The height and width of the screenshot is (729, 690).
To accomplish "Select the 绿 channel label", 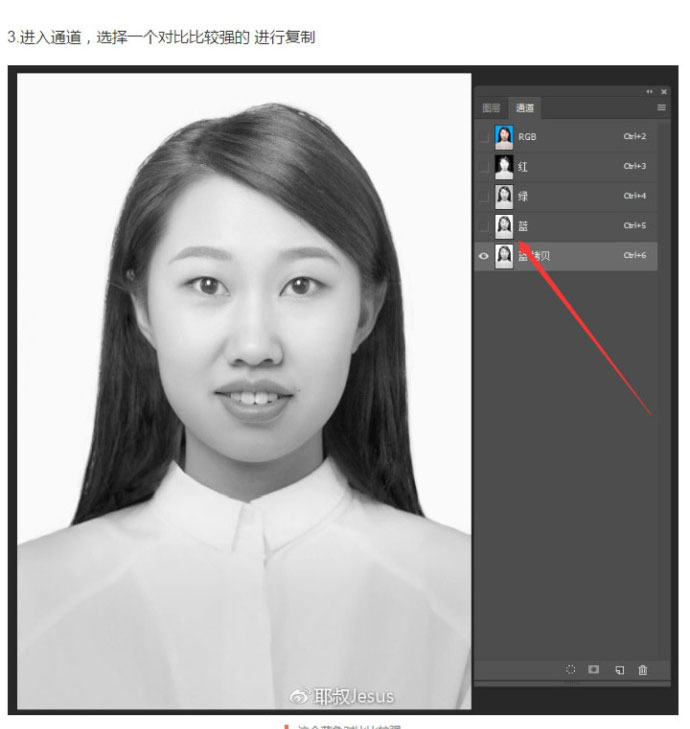I will [x=523, y=196].
